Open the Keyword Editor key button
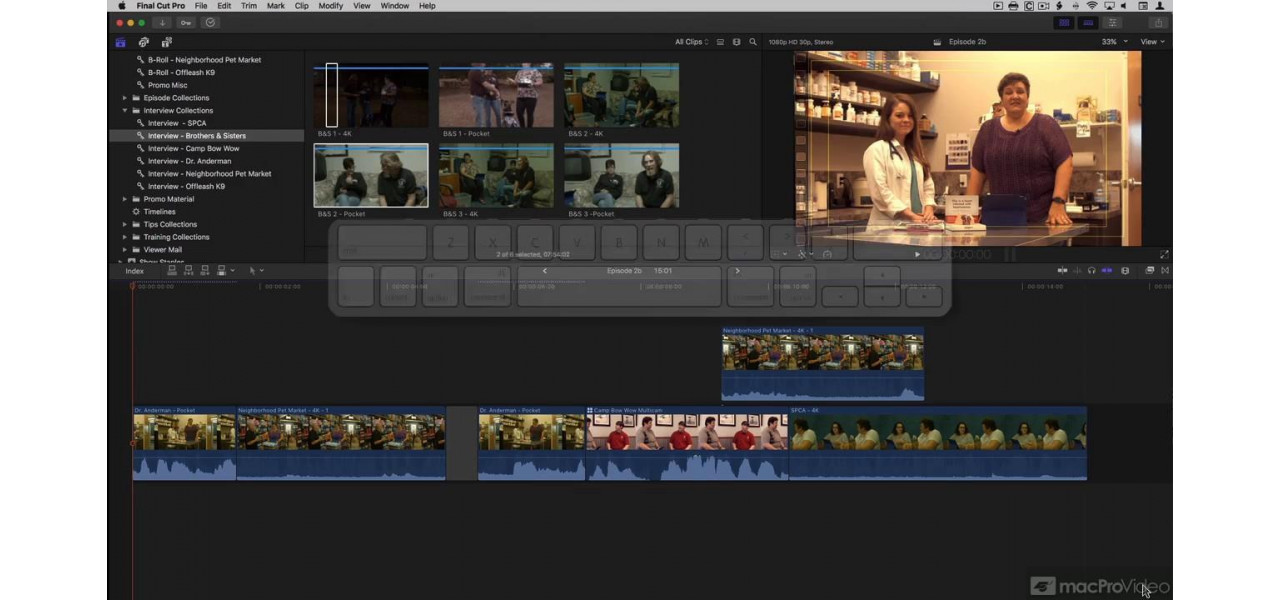The image size is (1280, 600). pos(186,23)
